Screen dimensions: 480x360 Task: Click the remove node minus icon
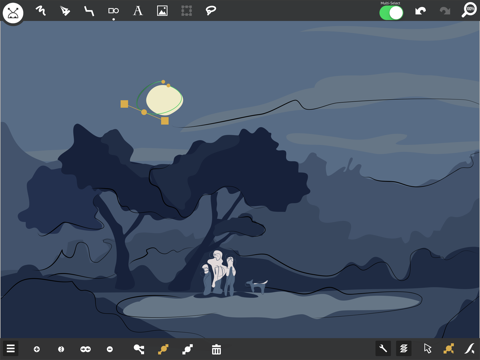point(110,349)
